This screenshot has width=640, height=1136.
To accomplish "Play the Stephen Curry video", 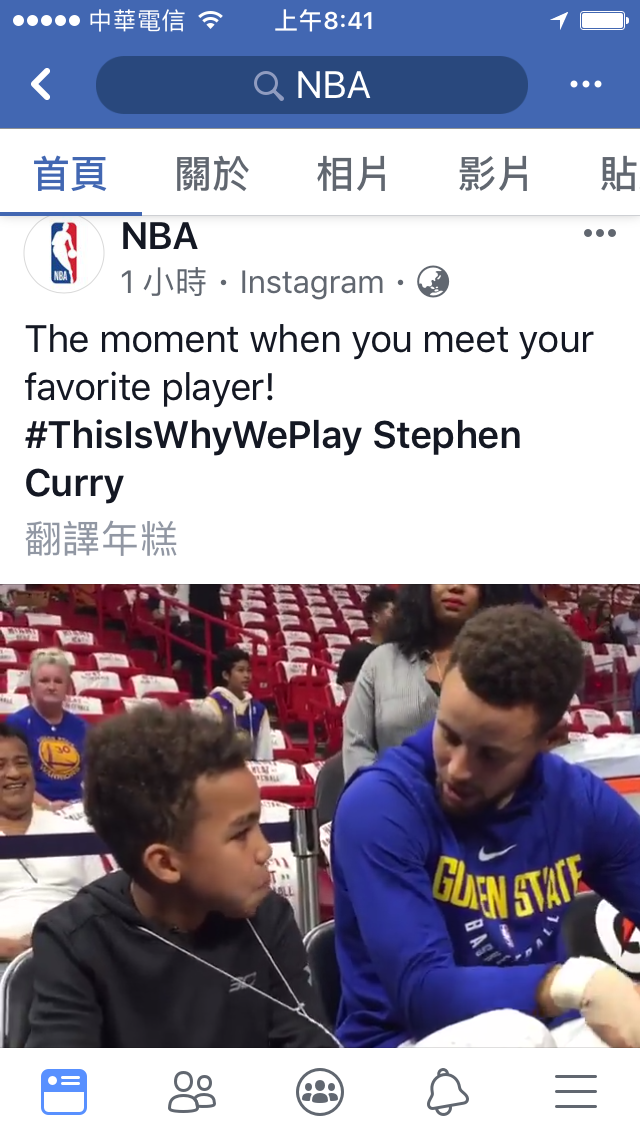I will pos(320,816).
